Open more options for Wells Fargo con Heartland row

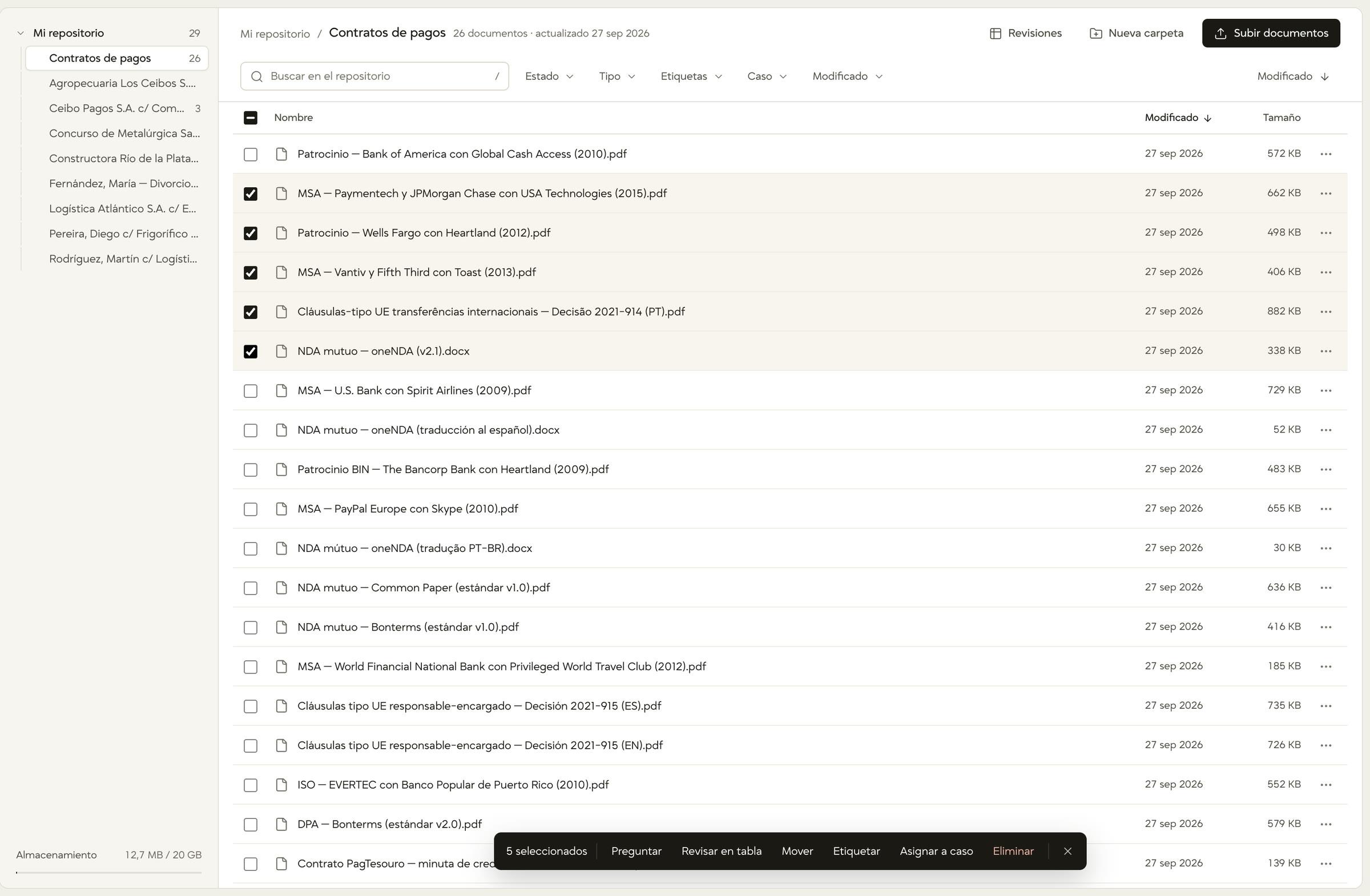click(x=1325, y=232)
